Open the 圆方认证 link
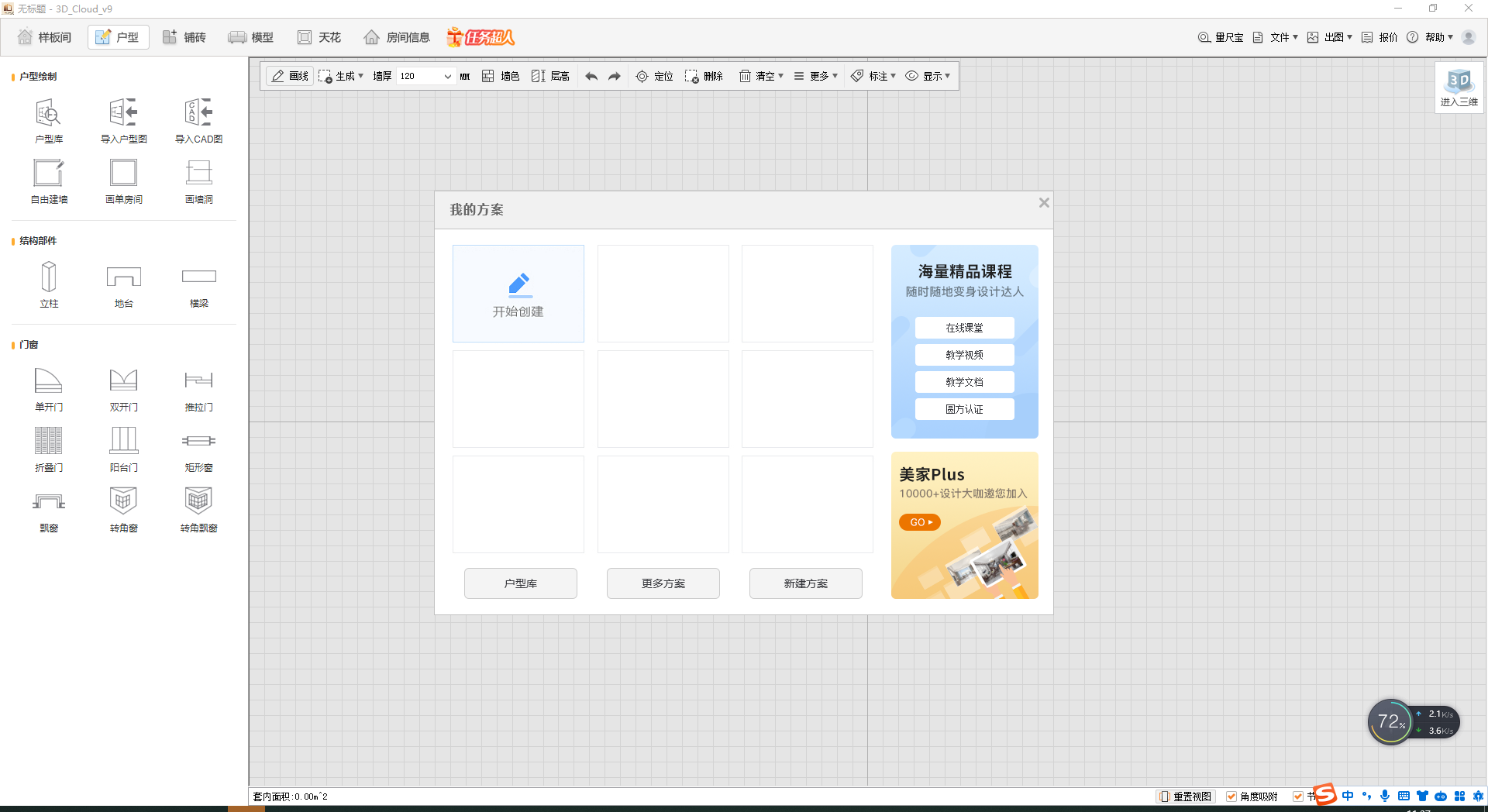Screen dimensions: 1488x812 965,409
